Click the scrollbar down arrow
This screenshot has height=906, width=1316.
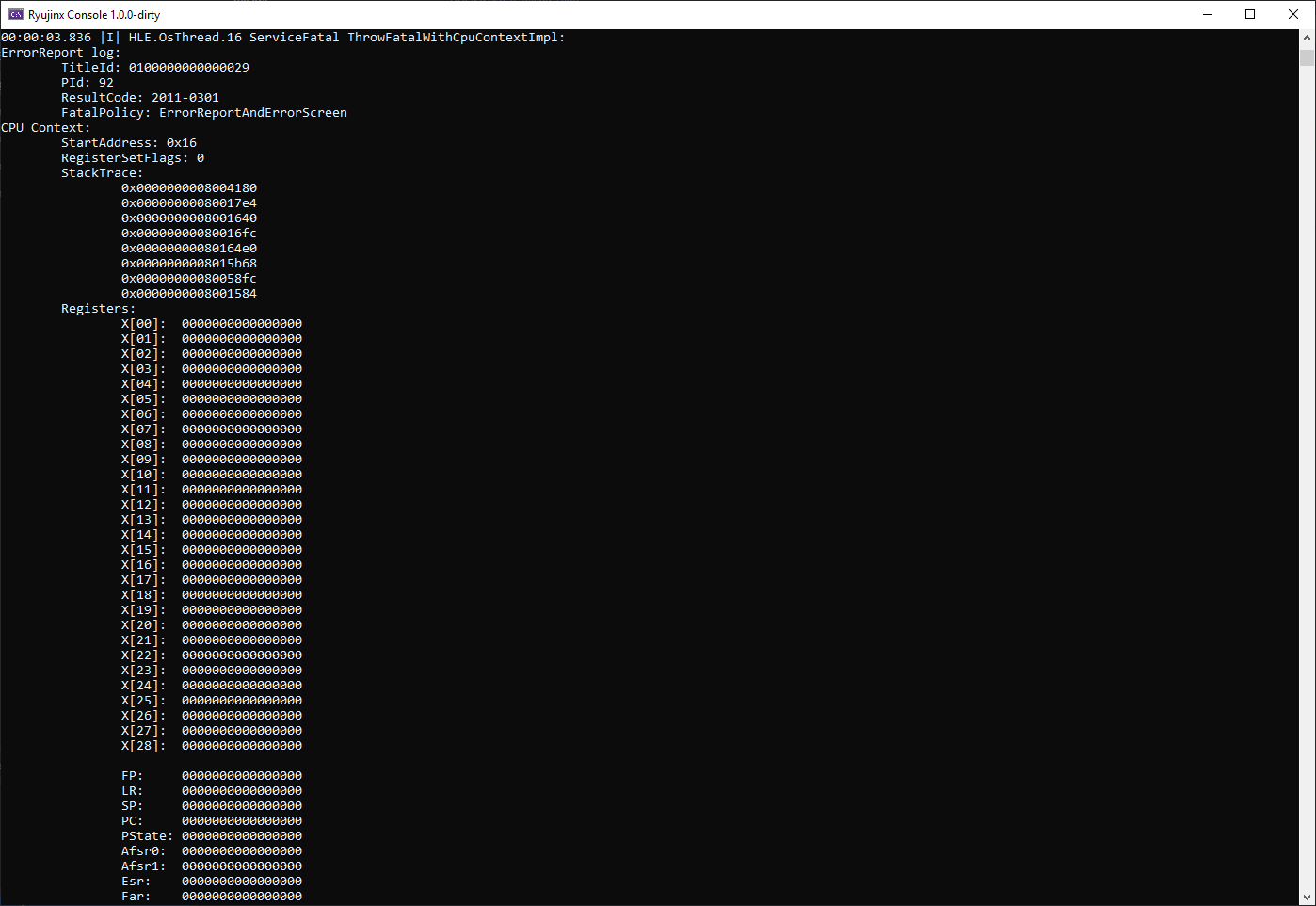[1307, 898]
